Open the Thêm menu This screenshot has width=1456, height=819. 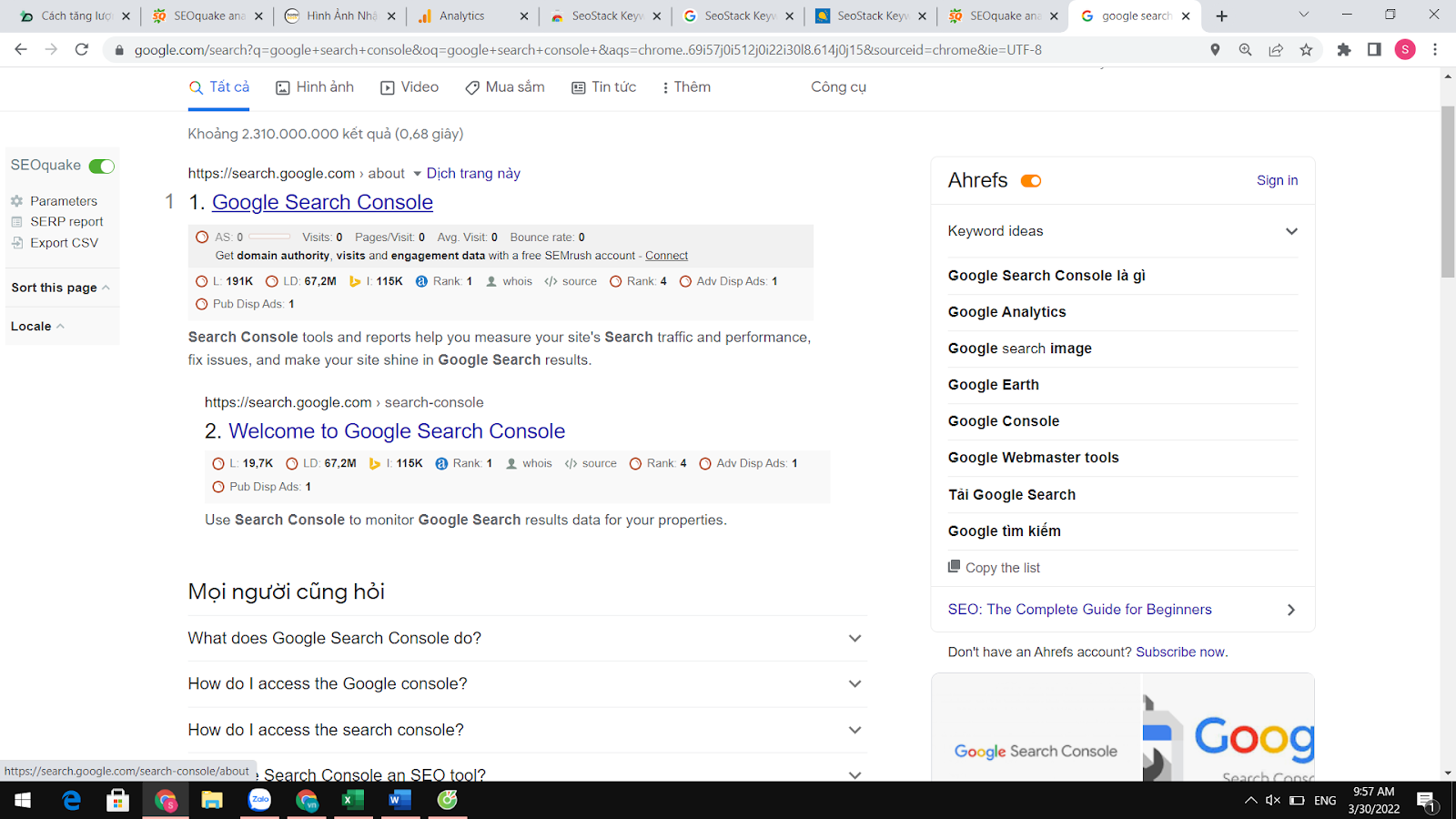coord(687,87)
